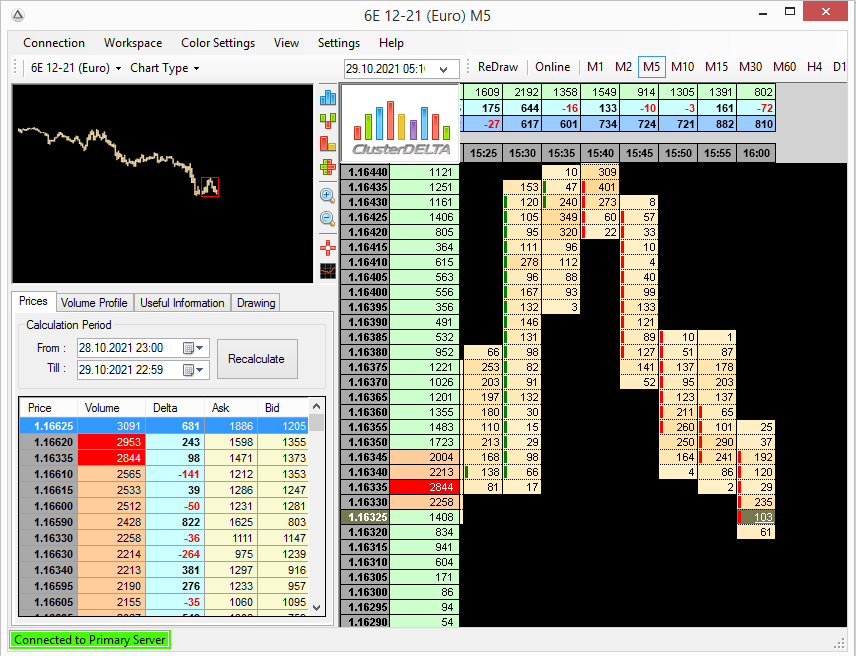Viewport: 856px width, 656px height.
Task: Zoom in with the magnifier plus icon
Action: tap(327, 195)
